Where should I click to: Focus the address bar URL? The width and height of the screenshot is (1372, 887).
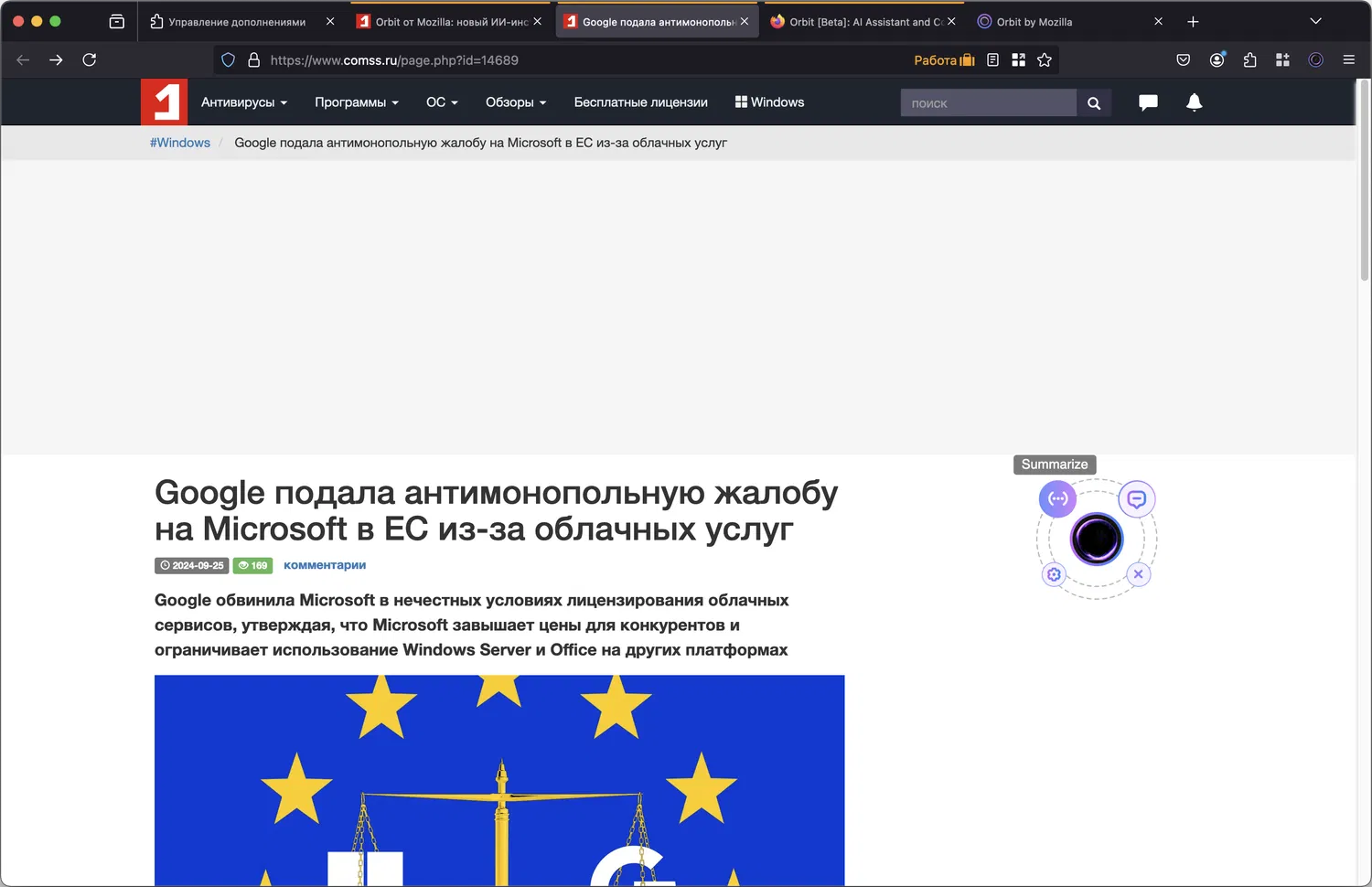coord(394,60)
